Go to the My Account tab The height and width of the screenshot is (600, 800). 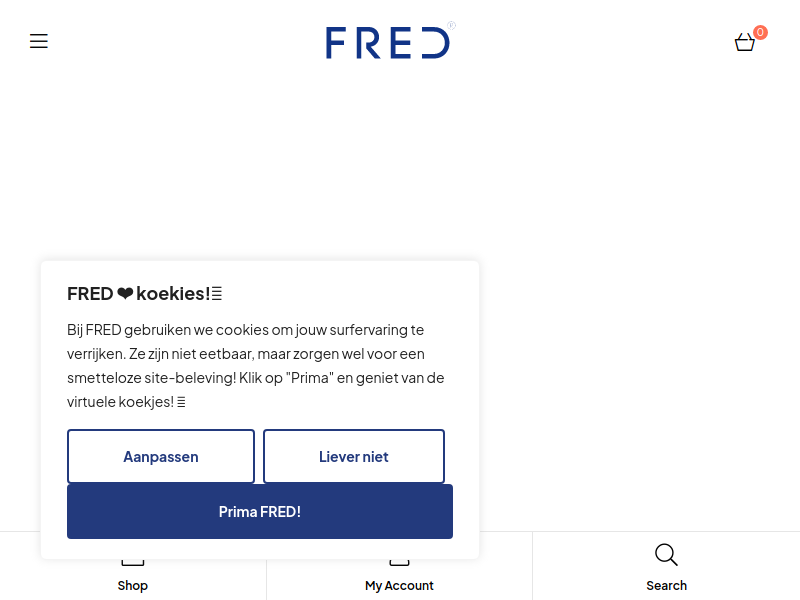click(399, 585)
